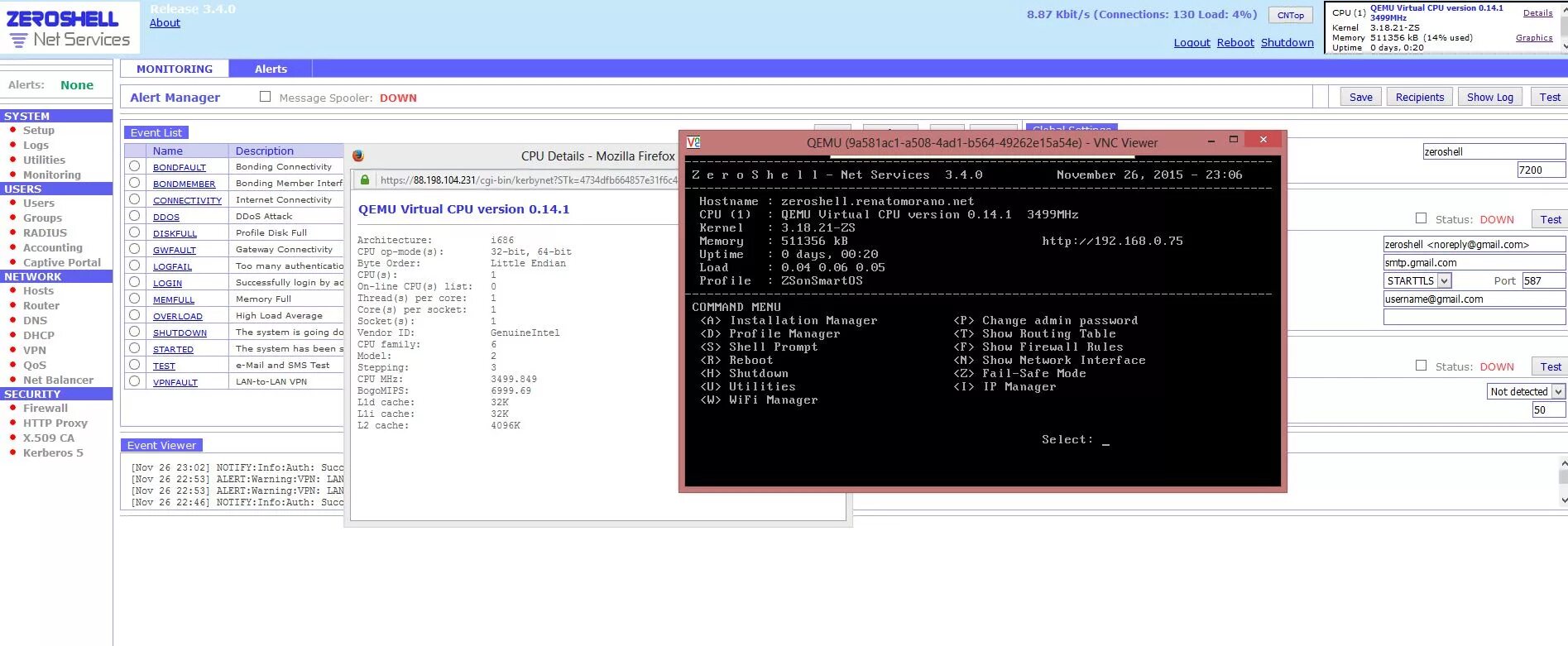Click the About link
1568x646 pixels.
pyautogui.click(x=165, y=22)
